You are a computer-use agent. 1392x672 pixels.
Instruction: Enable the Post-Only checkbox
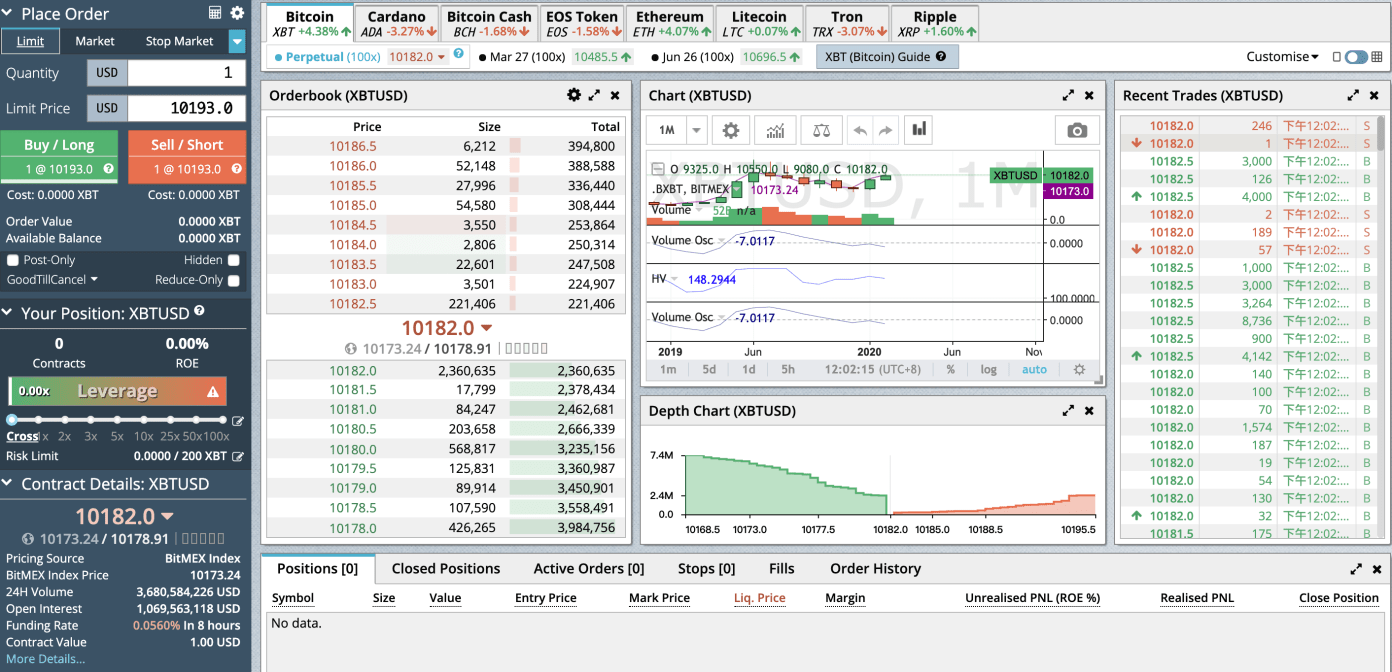coord(13,260)
